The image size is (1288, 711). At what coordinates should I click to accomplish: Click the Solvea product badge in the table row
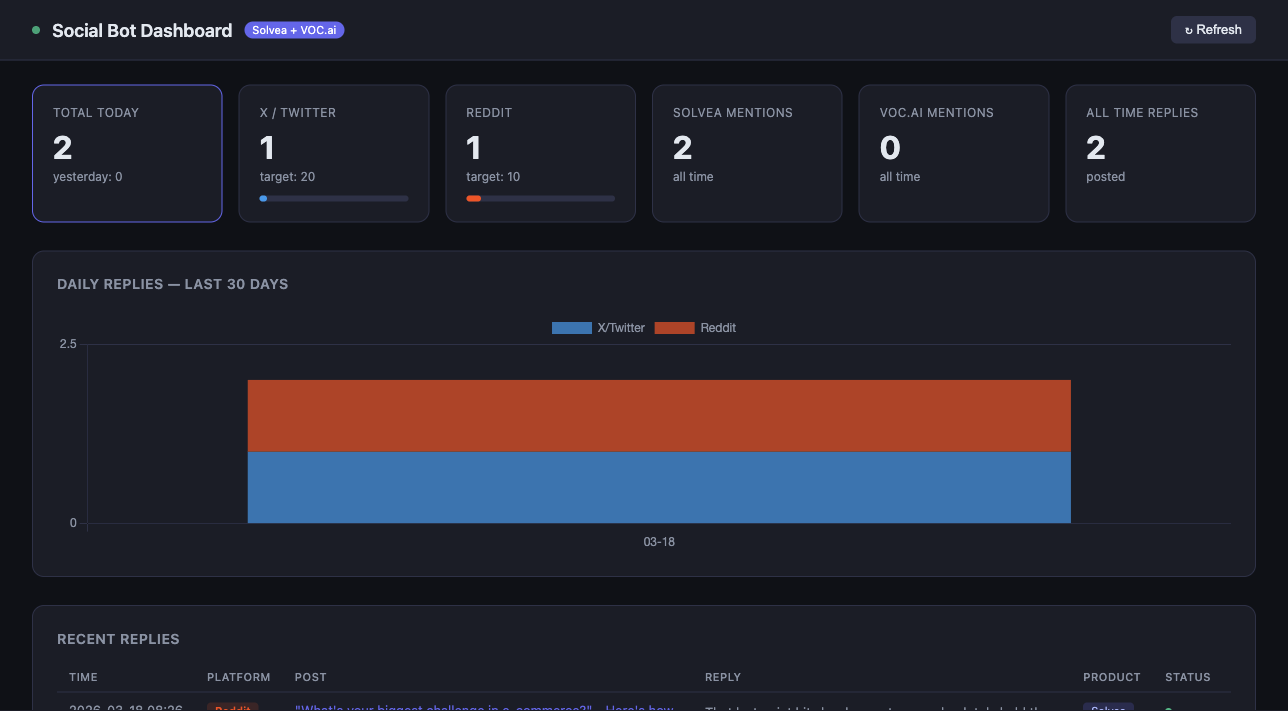[x=1107, y=707]
